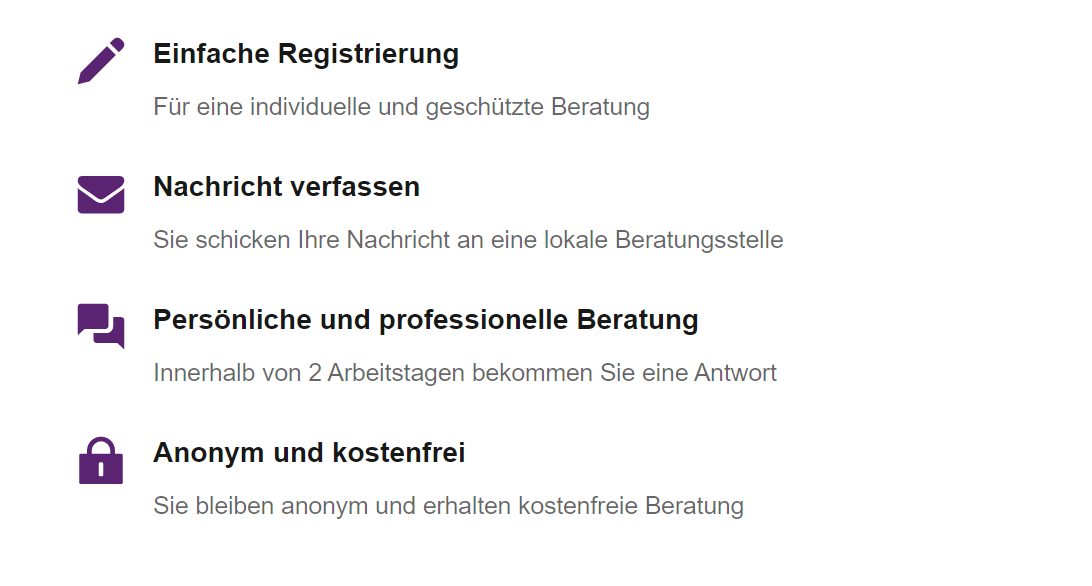Click the 'Nachricht verfassen' heading

pos(286,187)
